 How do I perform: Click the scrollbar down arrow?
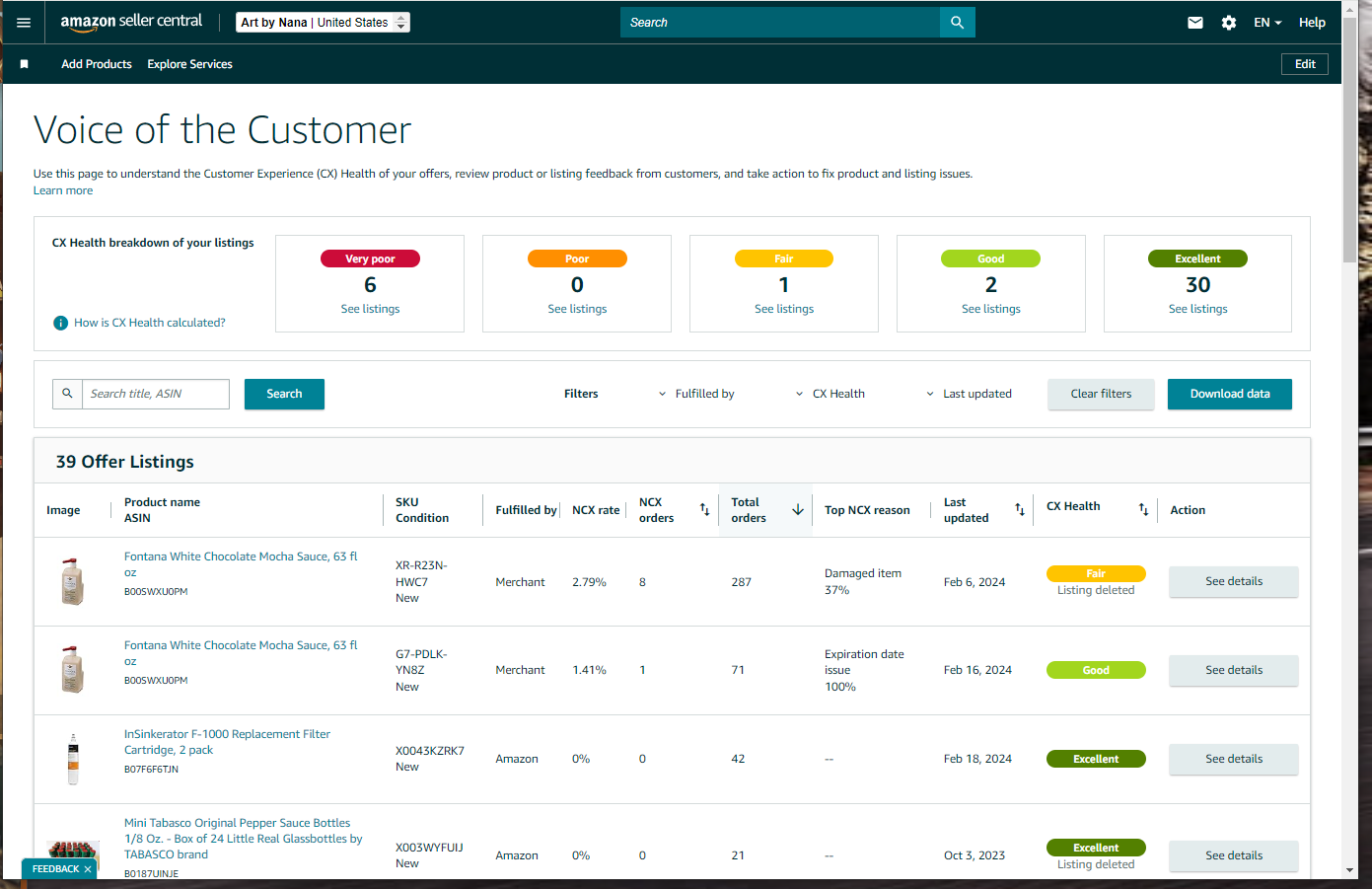1350,870
